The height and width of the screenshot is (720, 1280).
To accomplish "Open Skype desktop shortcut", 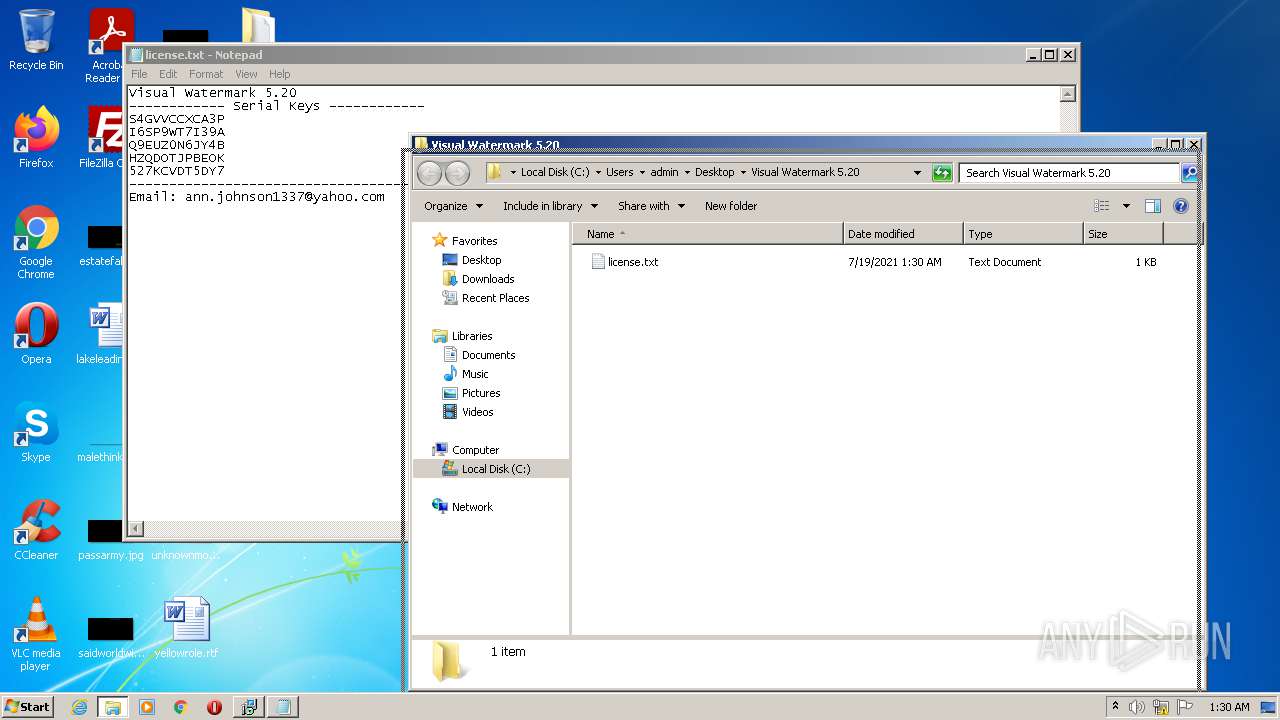I will click(x=36, y=432).
